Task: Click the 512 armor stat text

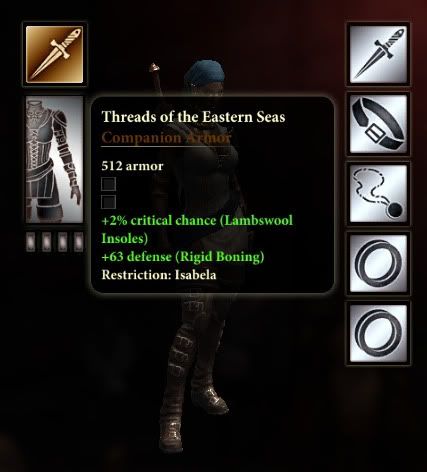Action: tap(132, 166)
